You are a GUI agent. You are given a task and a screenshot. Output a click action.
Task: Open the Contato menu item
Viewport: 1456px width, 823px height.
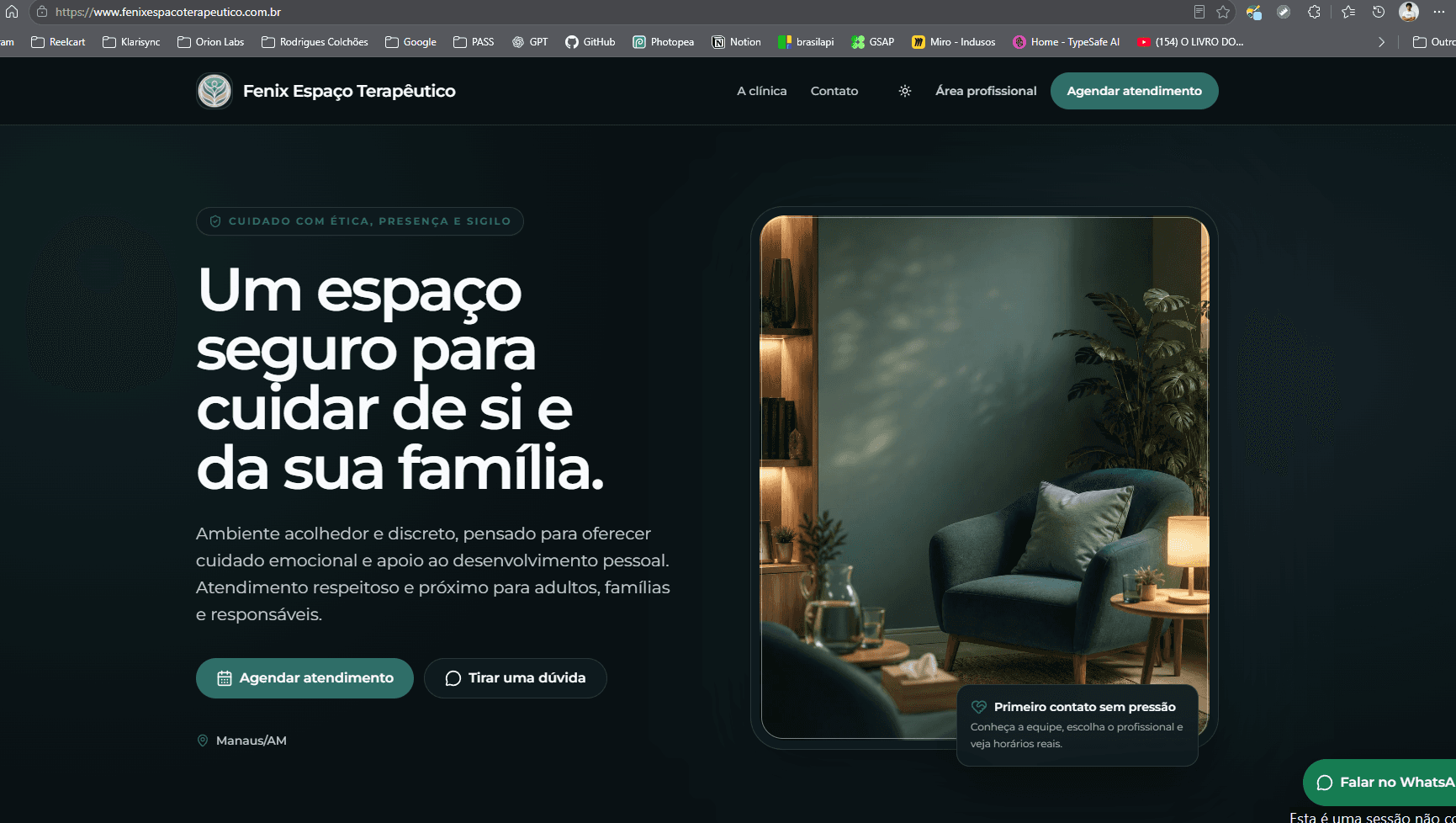pyautogui.click(x=834, y=91)
